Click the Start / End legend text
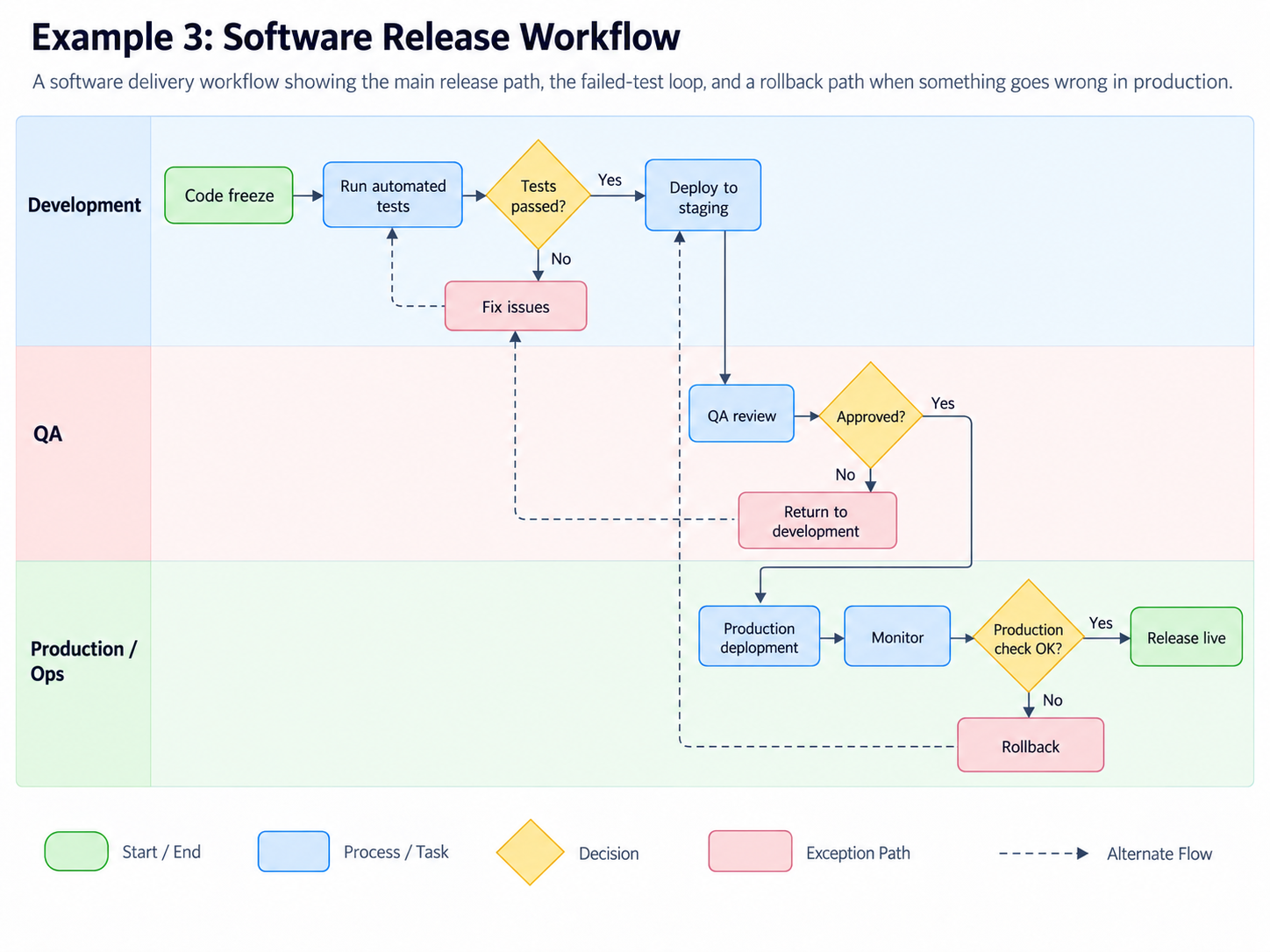This screenshot has height=952, width=1270. click(x=161, y=852)
